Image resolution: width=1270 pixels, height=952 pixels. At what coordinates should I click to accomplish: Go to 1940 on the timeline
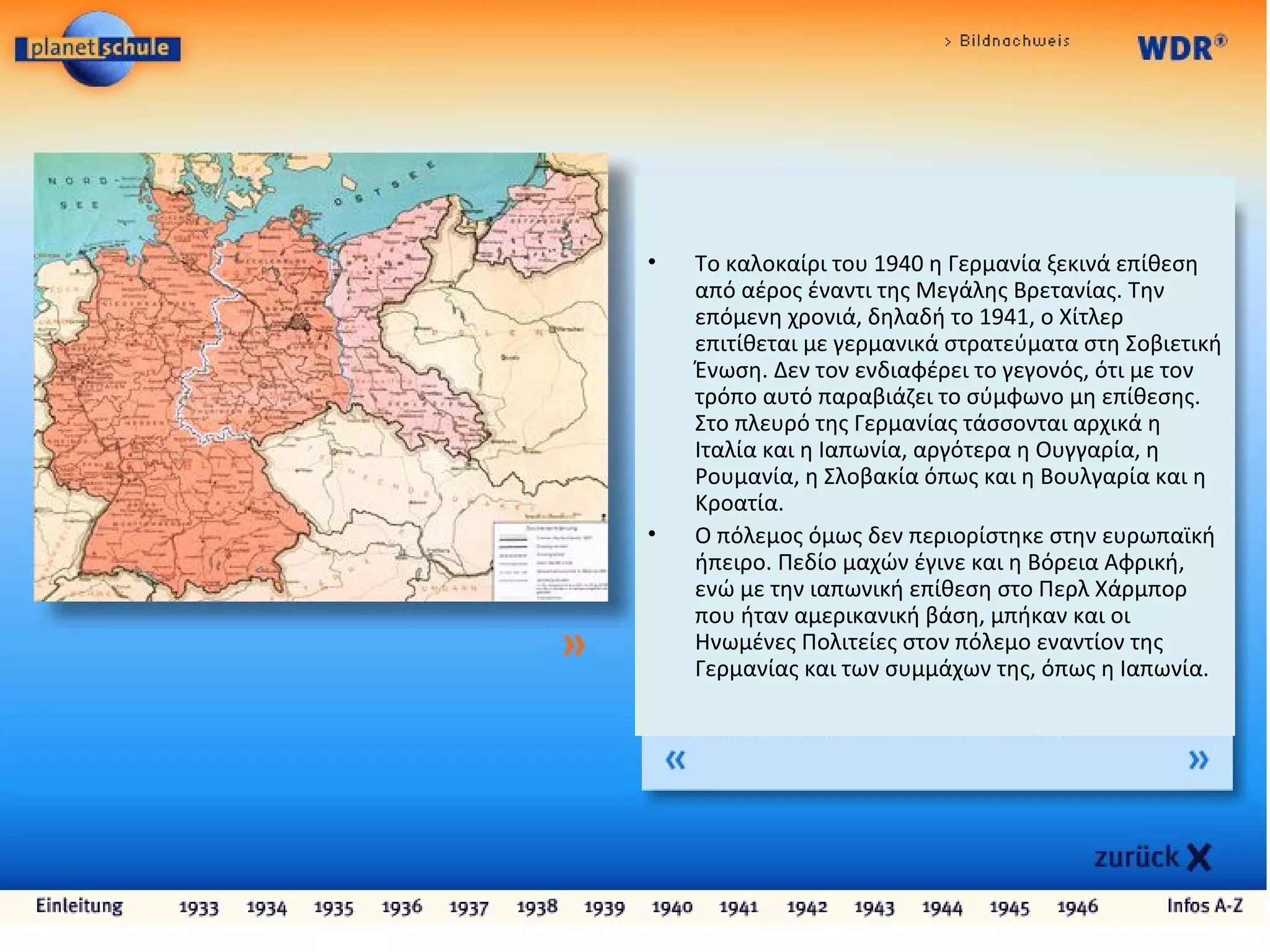click(x=672, y=908)
